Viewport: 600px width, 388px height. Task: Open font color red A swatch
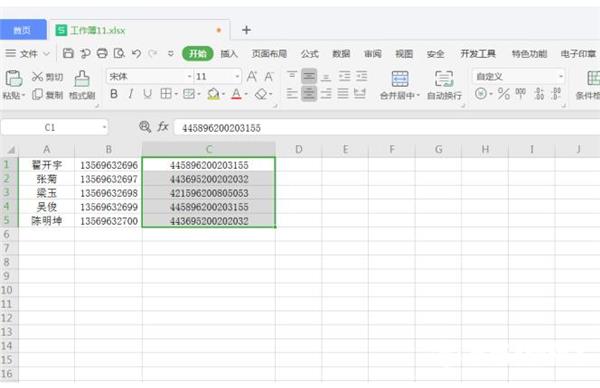pyautogui.click(x=236, y=94)
